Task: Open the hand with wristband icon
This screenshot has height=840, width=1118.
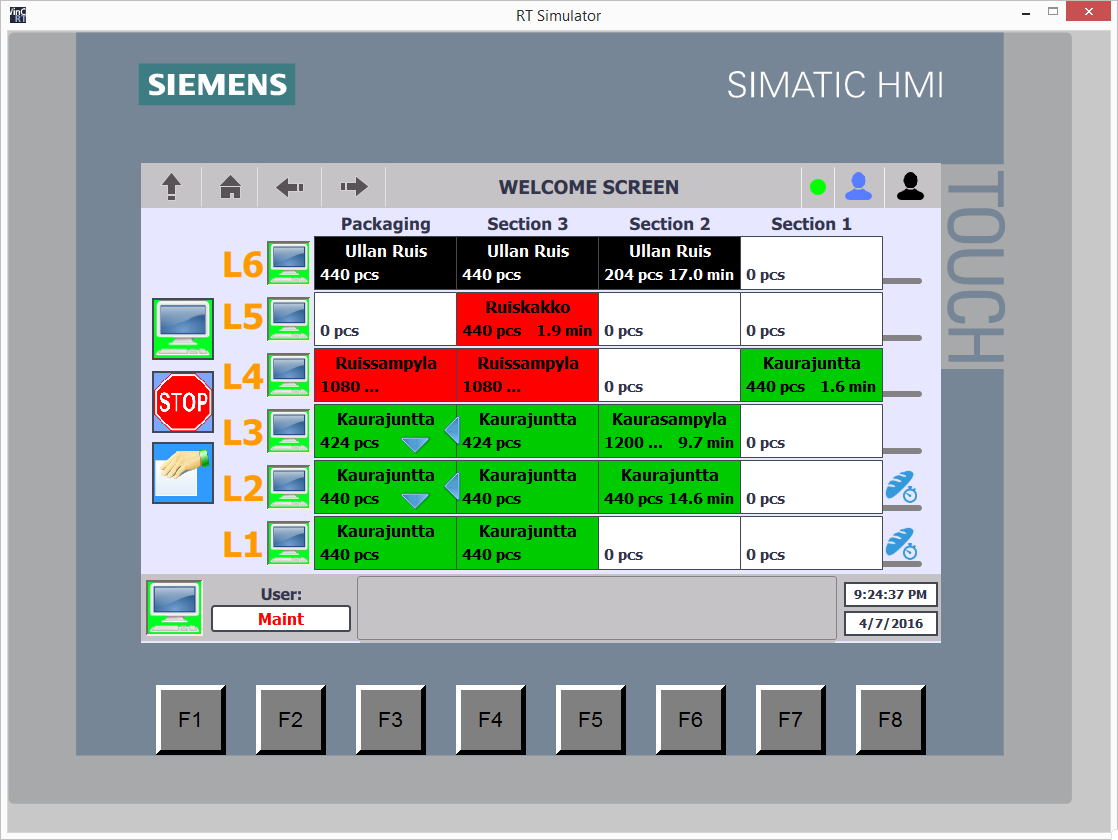Action: point(183,473)
